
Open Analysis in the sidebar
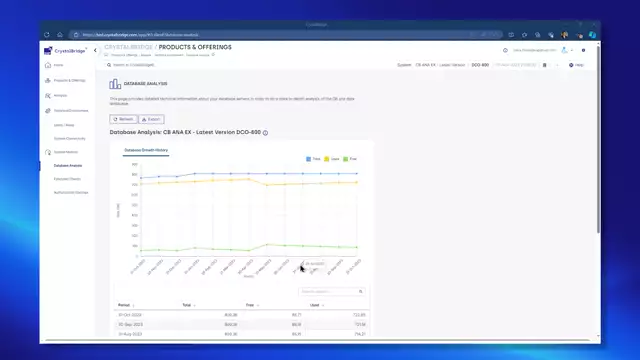point(60,96)
